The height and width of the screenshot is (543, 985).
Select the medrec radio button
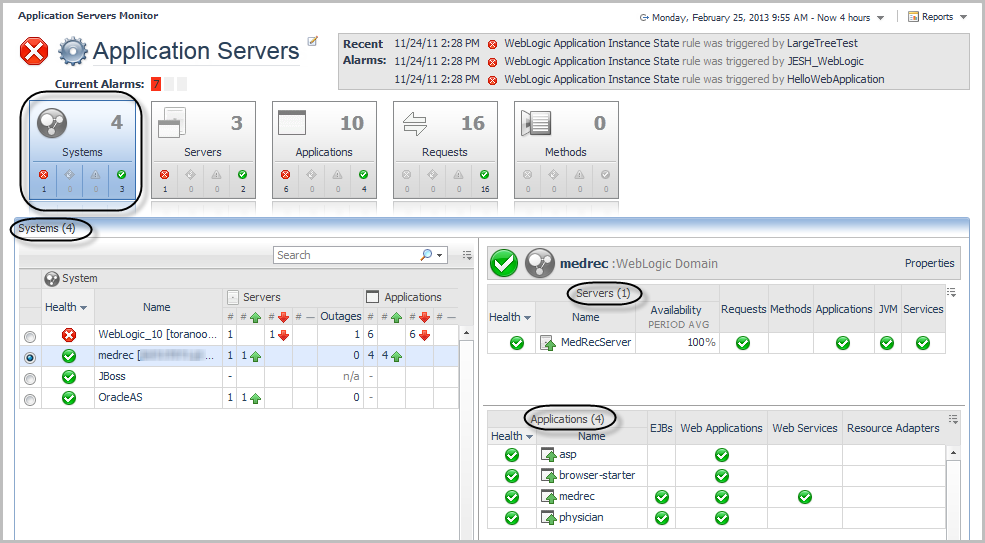click(30, 358)
